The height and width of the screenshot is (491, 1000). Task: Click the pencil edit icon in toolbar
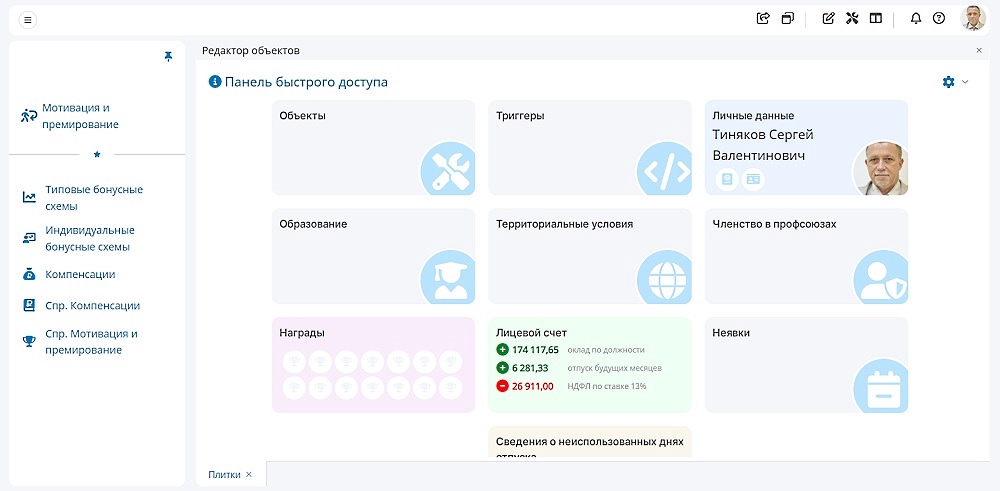click(x=828, y=18)
